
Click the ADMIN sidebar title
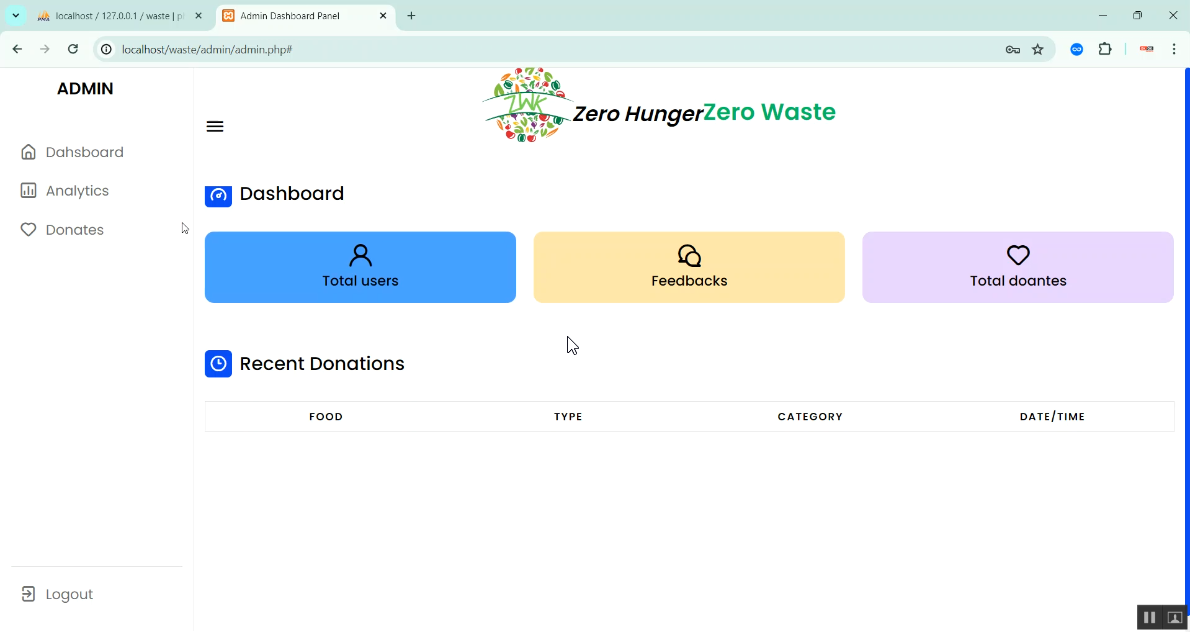pos(85,89)
